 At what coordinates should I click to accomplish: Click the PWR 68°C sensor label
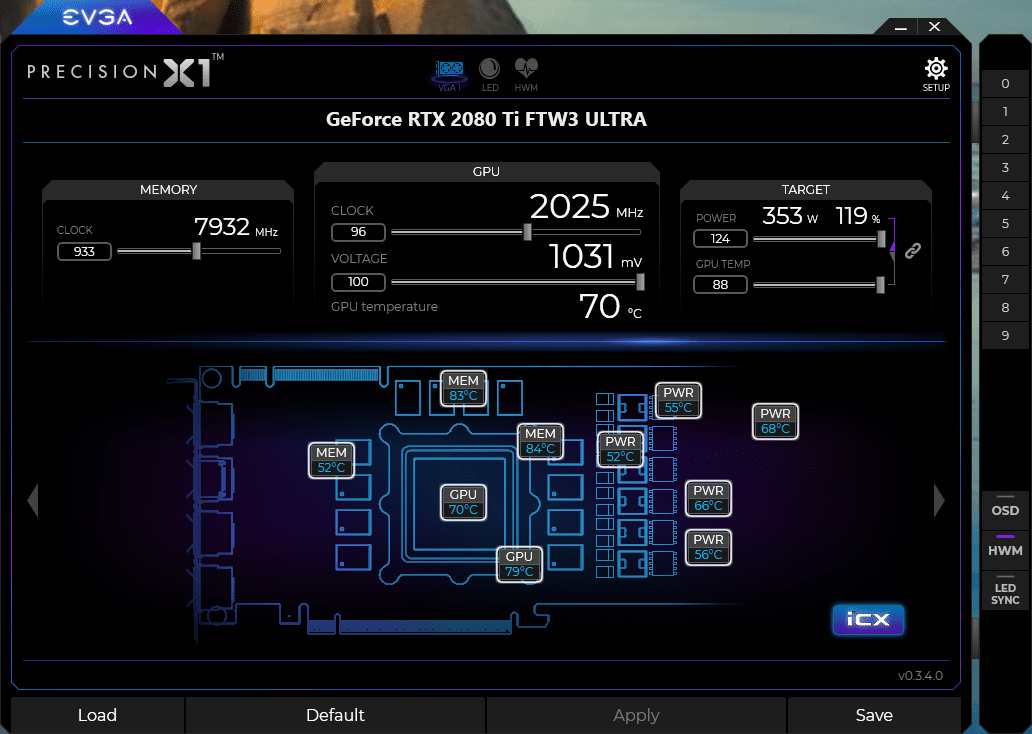click(x=775, y=421)
